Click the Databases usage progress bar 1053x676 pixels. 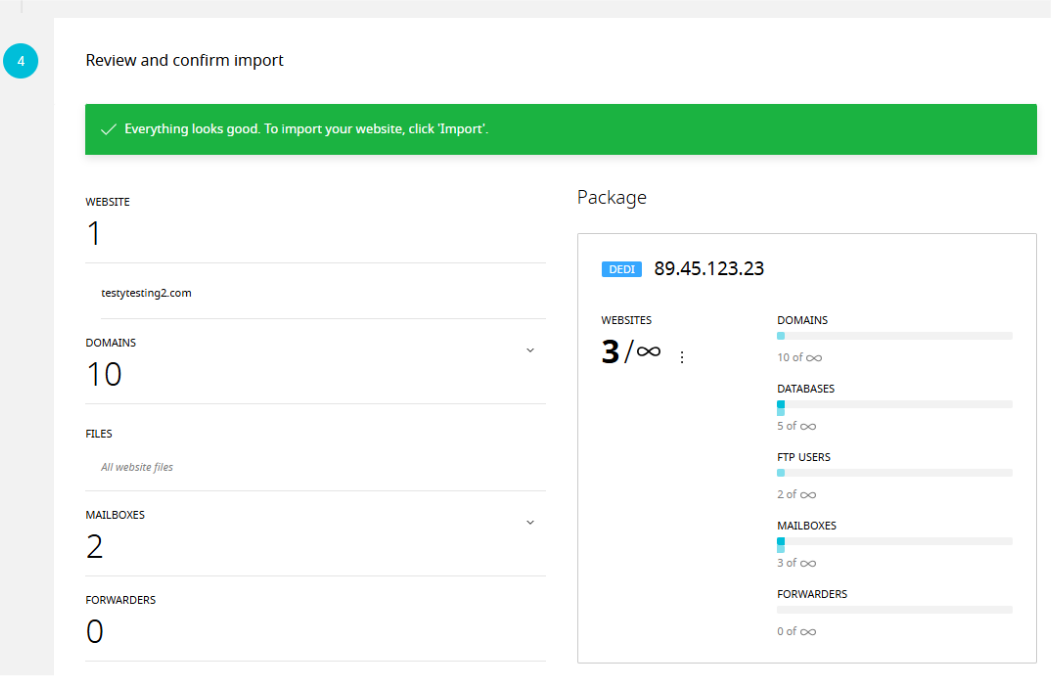tap(895, 404)
